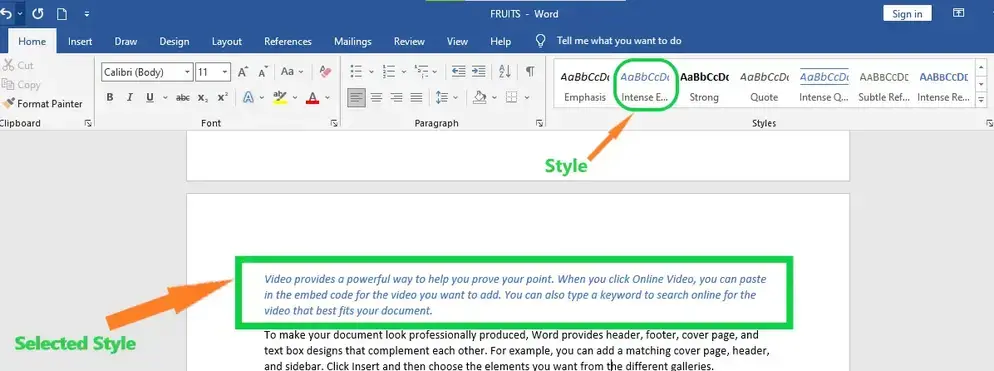Viewport: 994px width, 371px height.
Task: Align paragraph text to the right
Action: coord(396,98)
